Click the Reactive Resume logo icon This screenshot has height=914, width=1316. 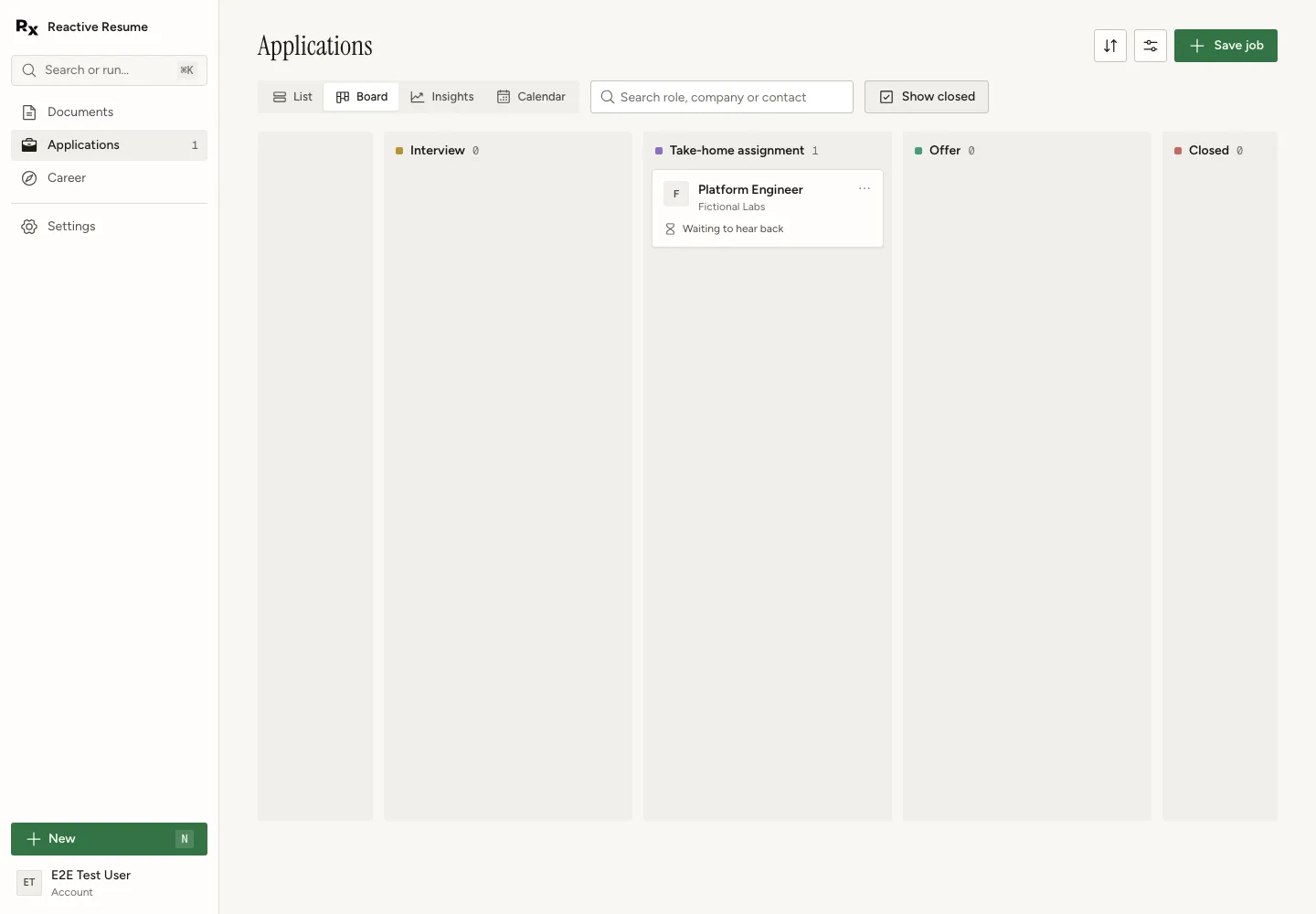[27, 27]
